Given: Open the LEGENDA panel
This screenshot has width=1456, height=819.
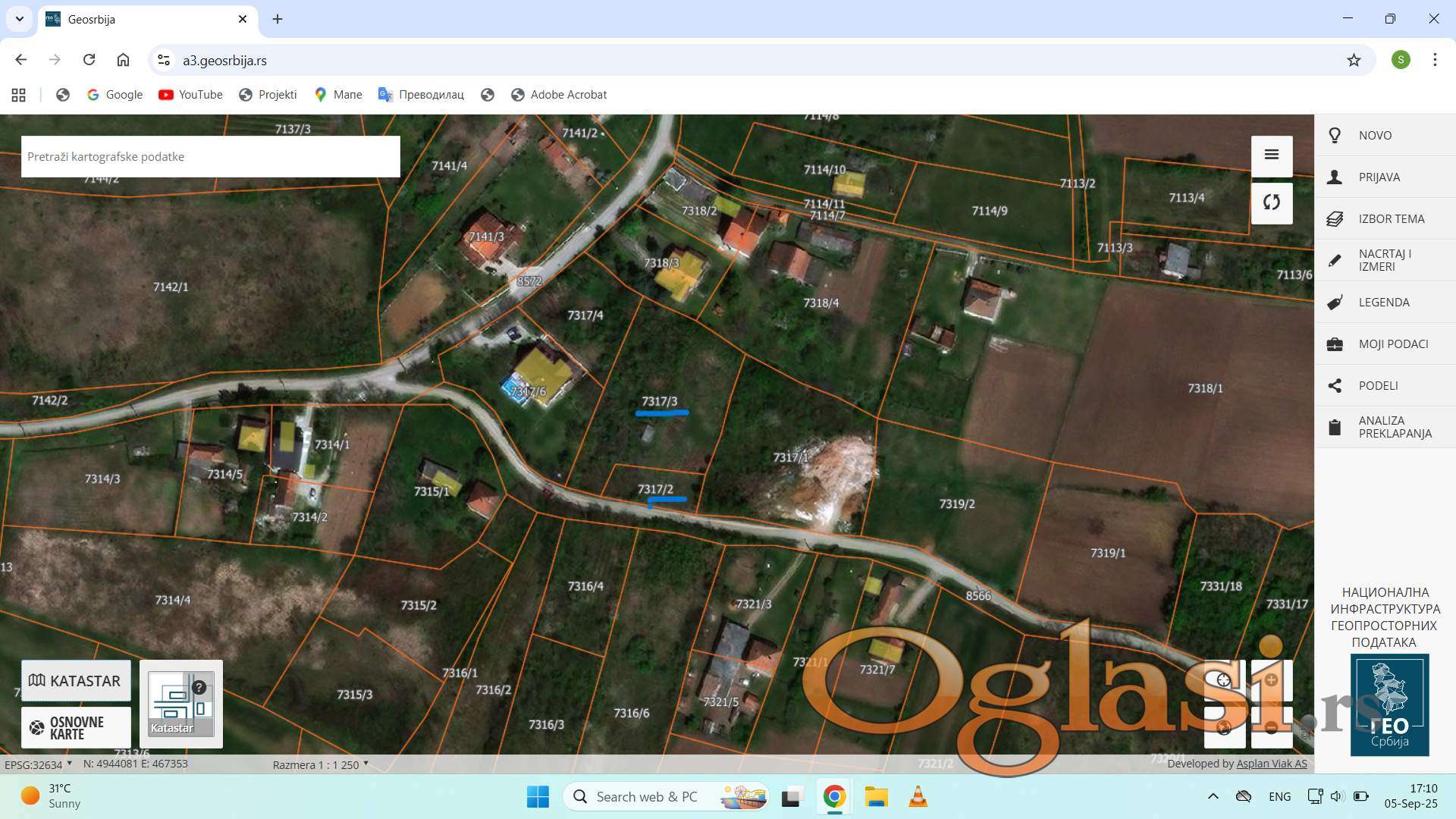Looking at the screenshot, I should point(1384,302).
